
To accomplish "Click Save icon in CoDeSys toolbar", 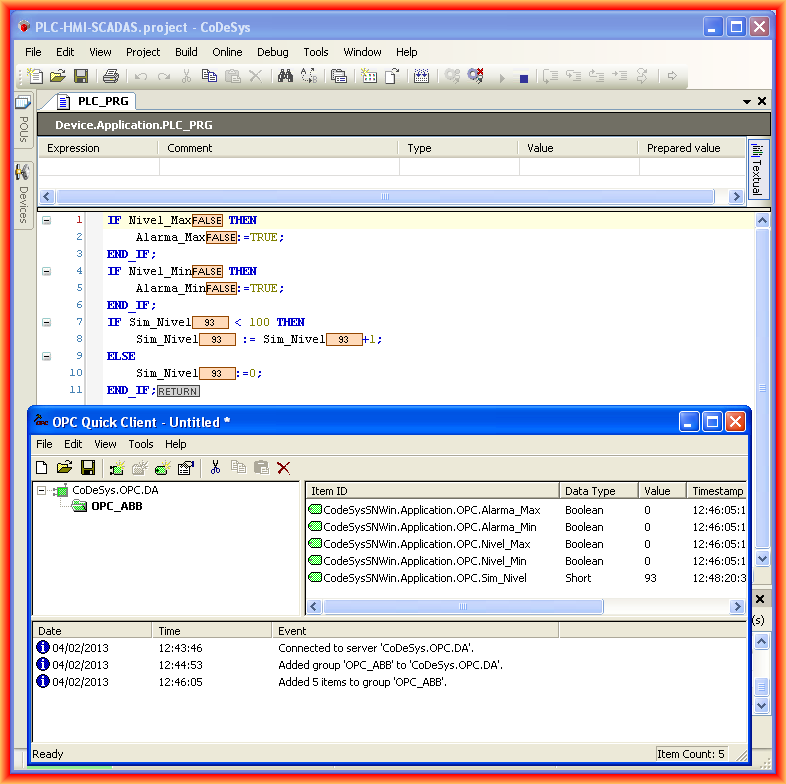I will (x=81, y=76).
